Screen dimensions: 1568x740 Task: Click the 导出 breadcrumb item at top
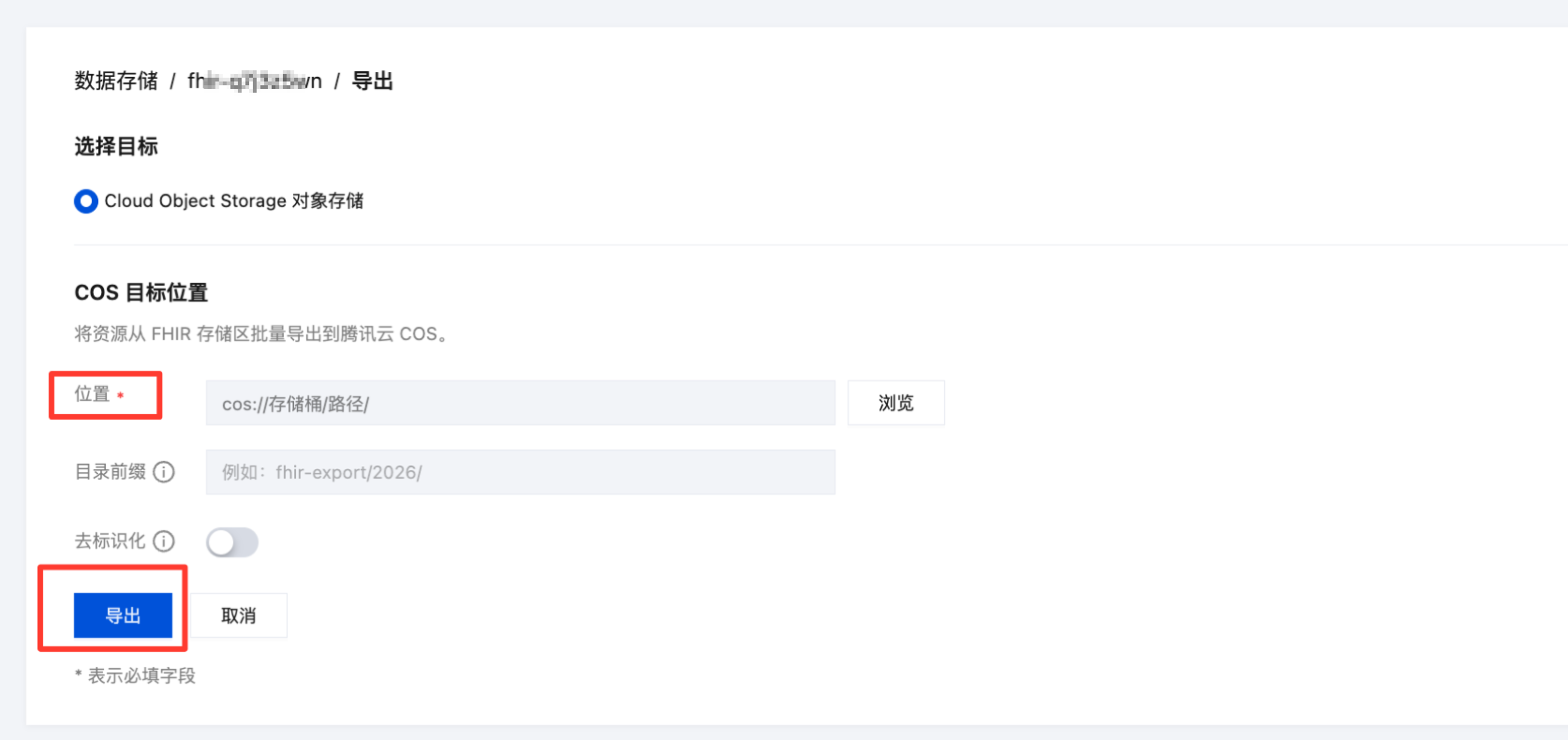[x=372, y=81]
